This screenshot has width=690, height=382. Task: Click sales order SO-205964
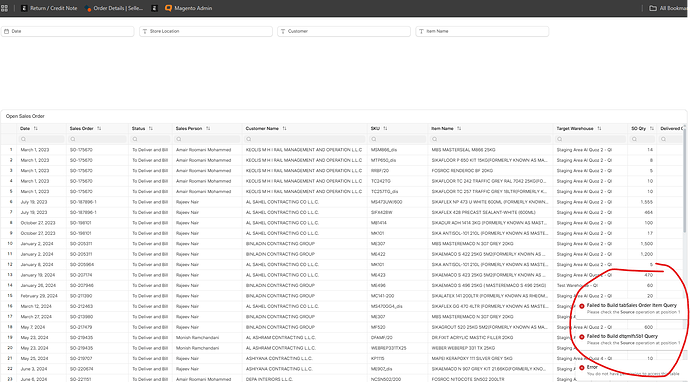(82, 264)
